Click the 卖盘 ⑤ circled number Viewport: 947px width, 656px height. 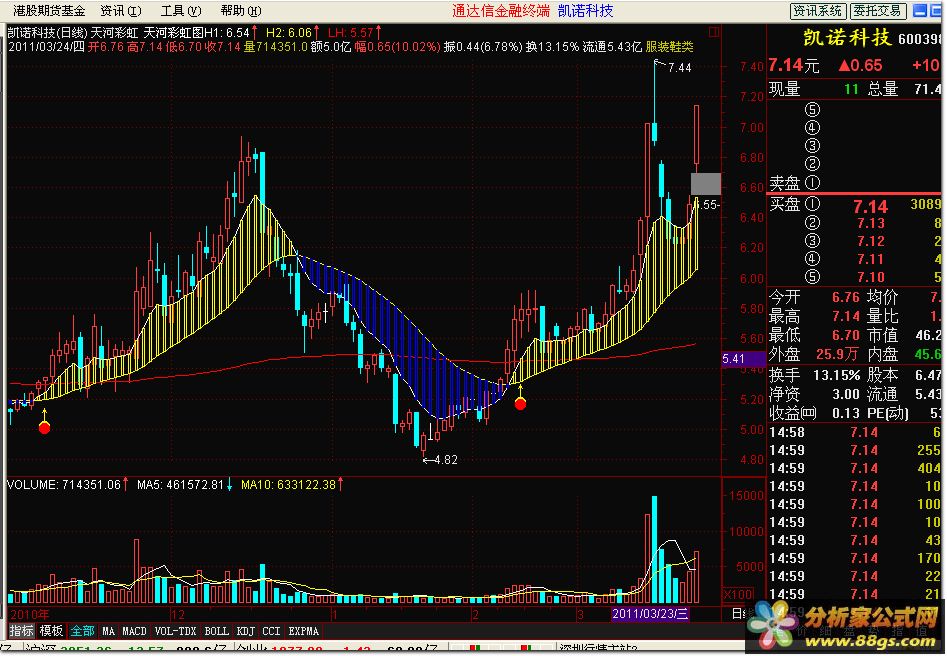pyautogui.click(x=812, y=109)
